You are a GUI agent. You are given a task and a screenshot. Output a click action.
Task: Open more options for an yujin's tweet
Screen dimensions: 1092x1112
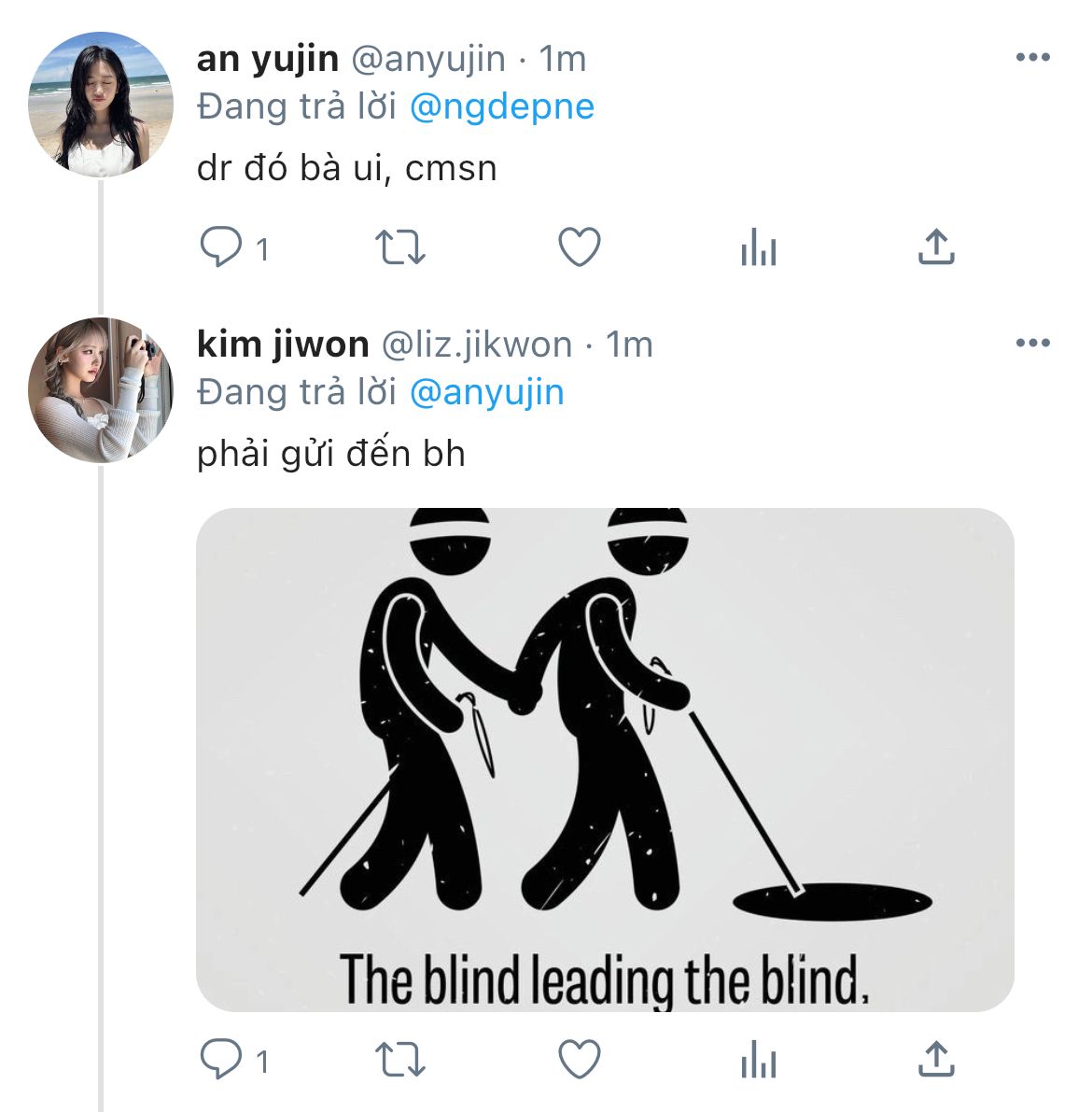coord(1032,58)
